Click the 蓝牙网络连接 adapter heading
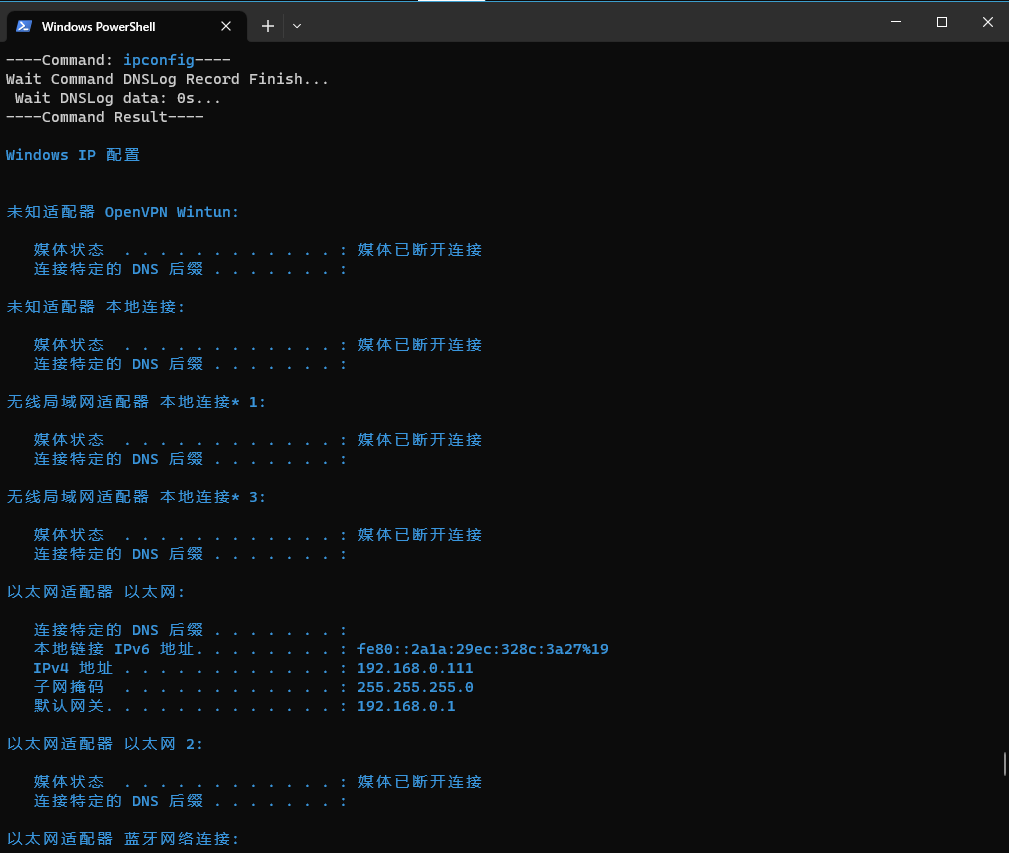 (123, 839)
